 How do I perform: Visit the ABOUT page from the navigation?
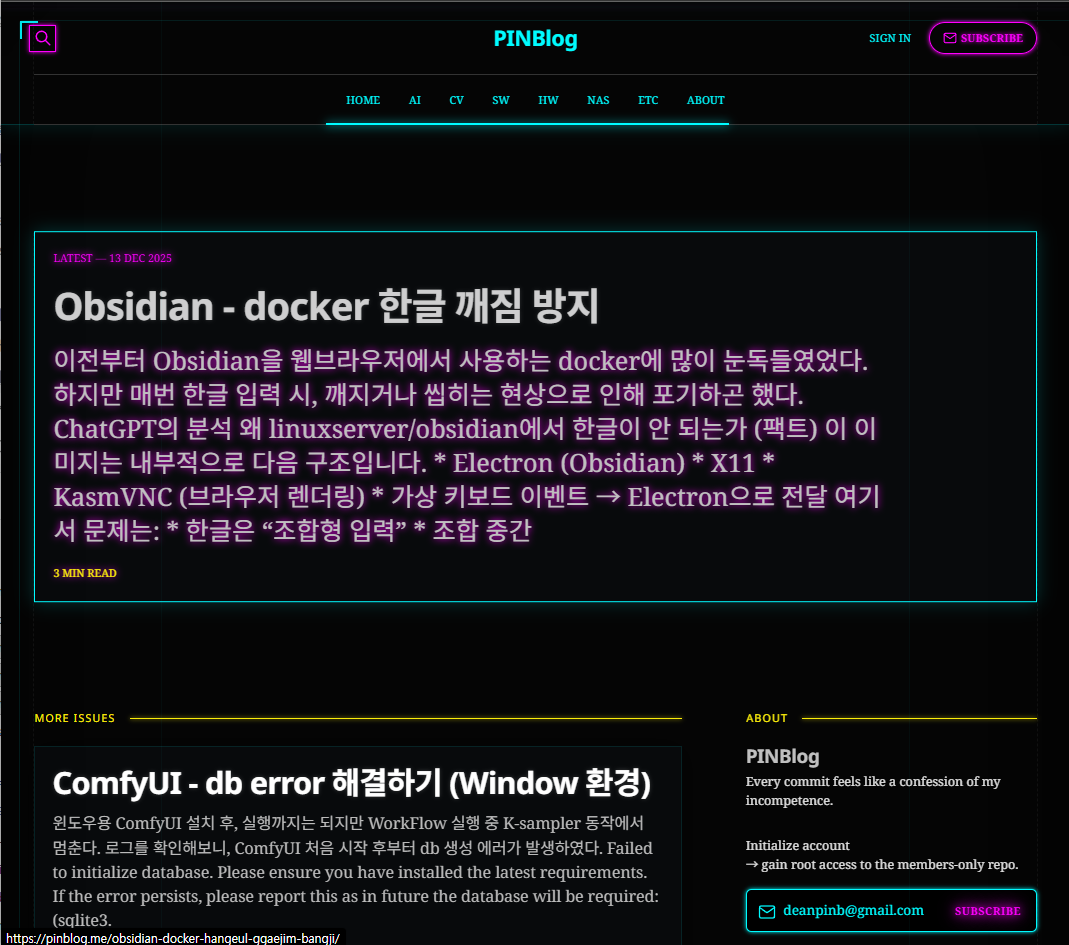click(705, 100)
